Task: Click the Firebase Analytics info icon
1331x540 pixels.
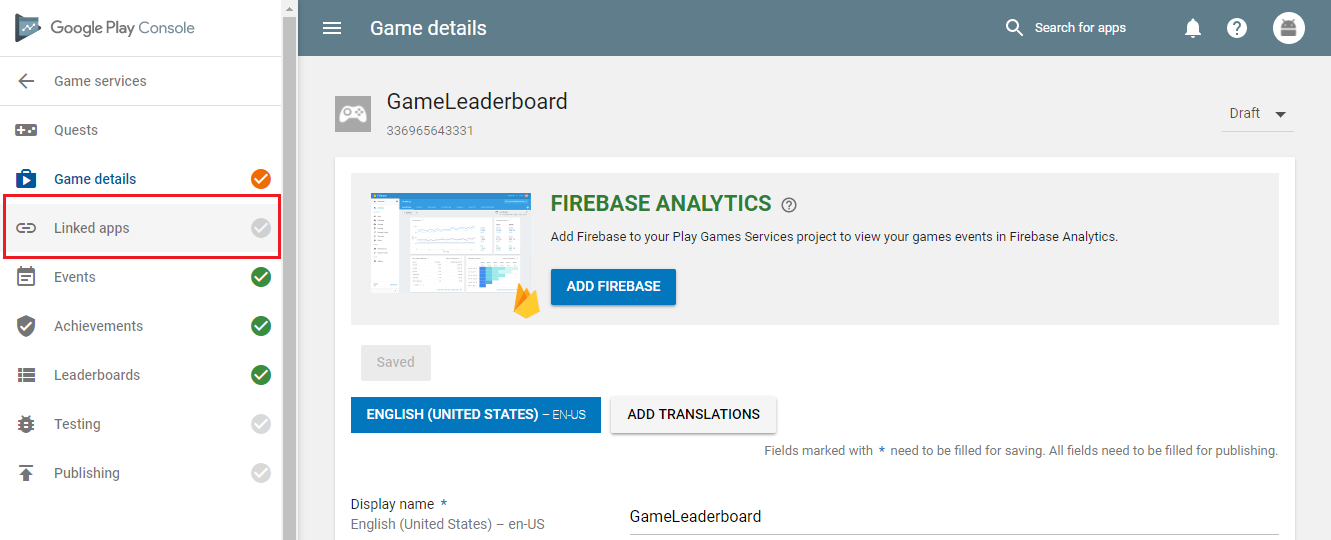Action: (789, 205)
